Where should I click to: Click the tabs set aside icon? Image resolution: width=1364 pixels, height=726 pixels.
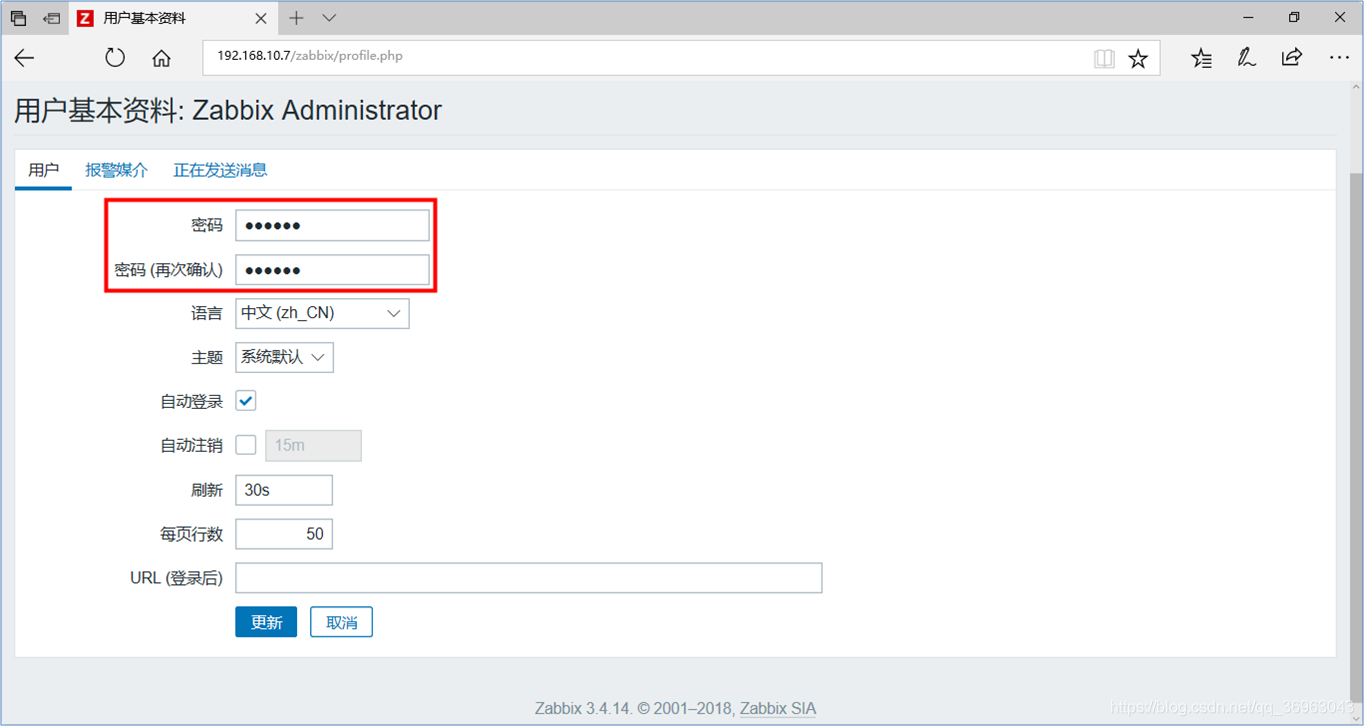19,18
